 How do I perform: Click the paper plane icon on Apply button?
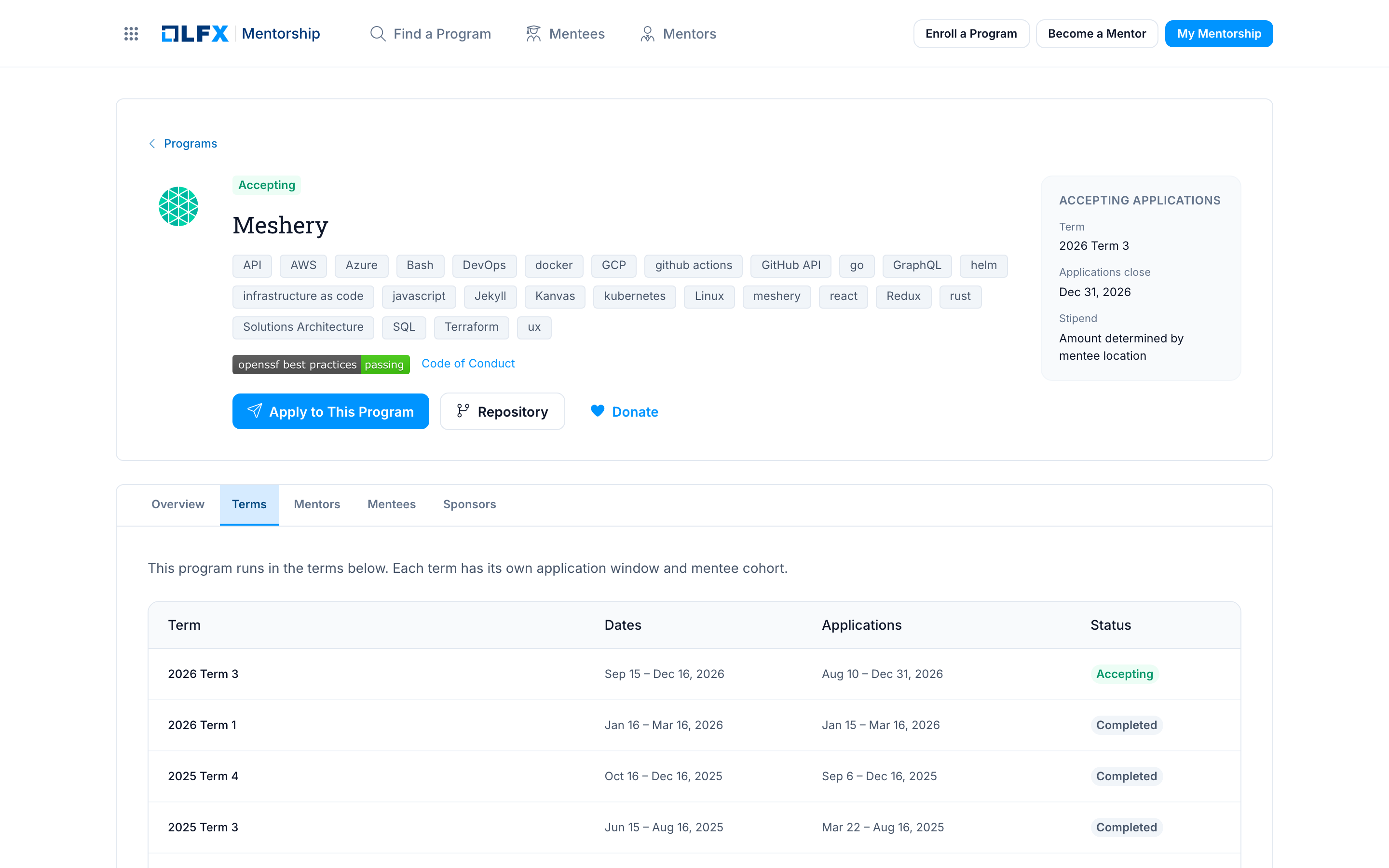(254, 411)
